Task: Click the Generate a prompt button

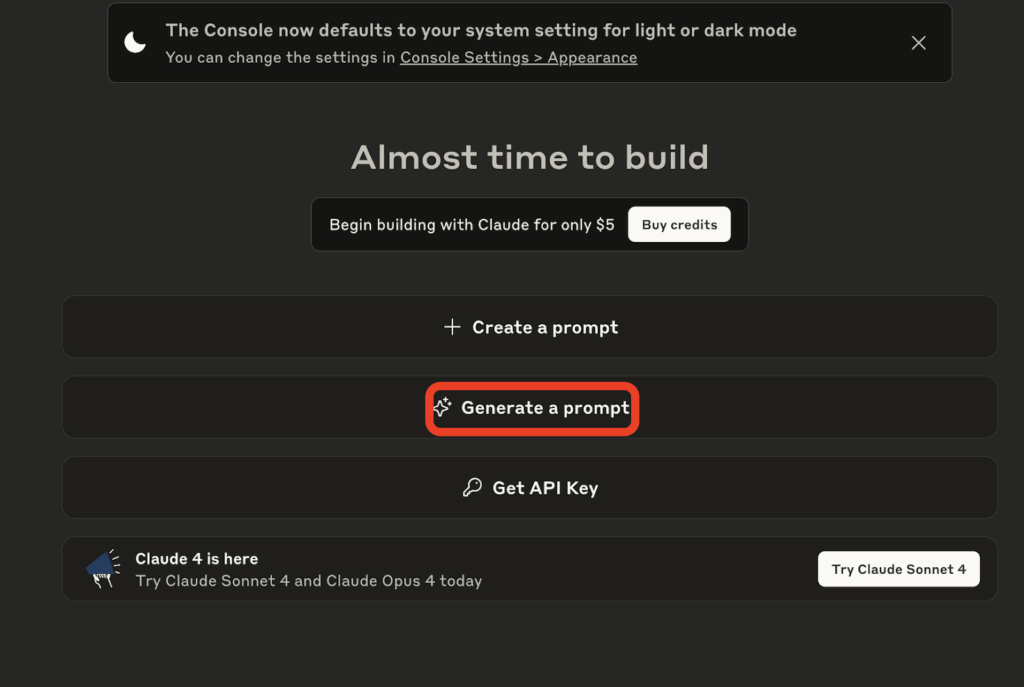Action: coord(530,407)
